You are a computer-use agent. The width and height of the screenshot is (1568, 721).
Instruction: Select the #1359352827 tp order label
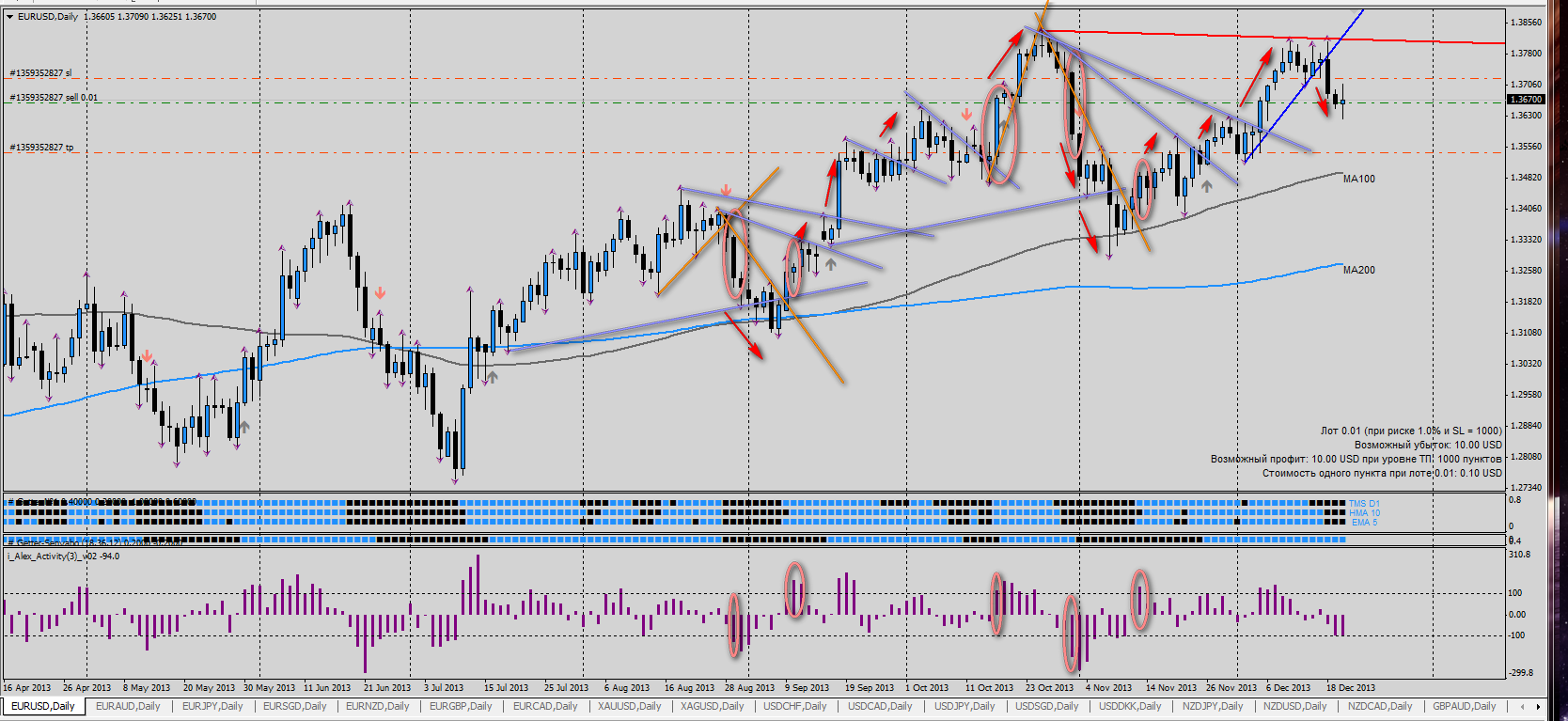tap(41, 148)
